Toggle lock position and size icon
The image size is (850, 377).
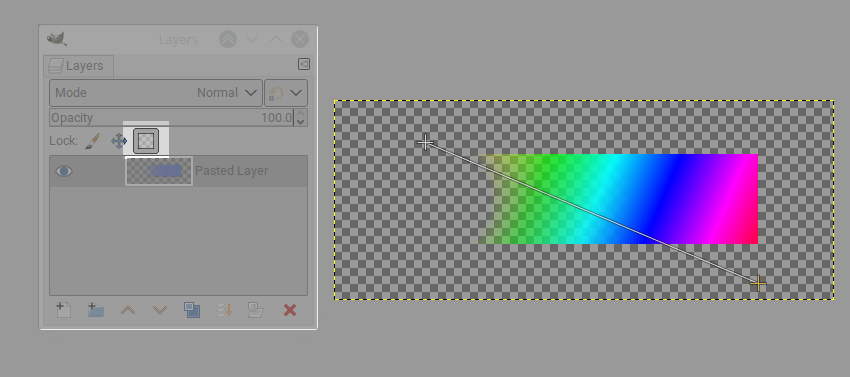coord(119,142)
